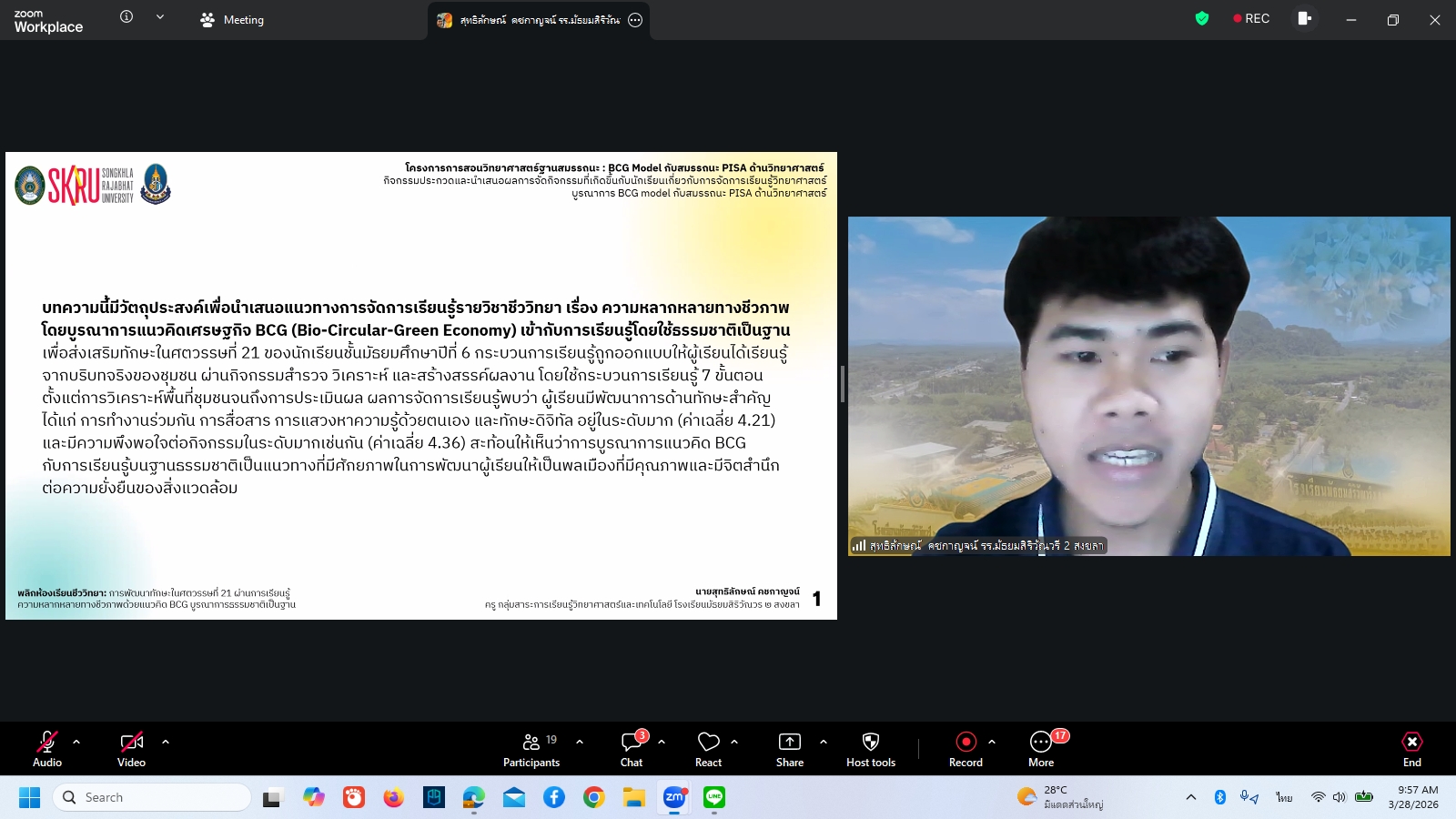The image size is (1456, 819).
Task: Toggle the Record button
Action: [x=966, y=749]
